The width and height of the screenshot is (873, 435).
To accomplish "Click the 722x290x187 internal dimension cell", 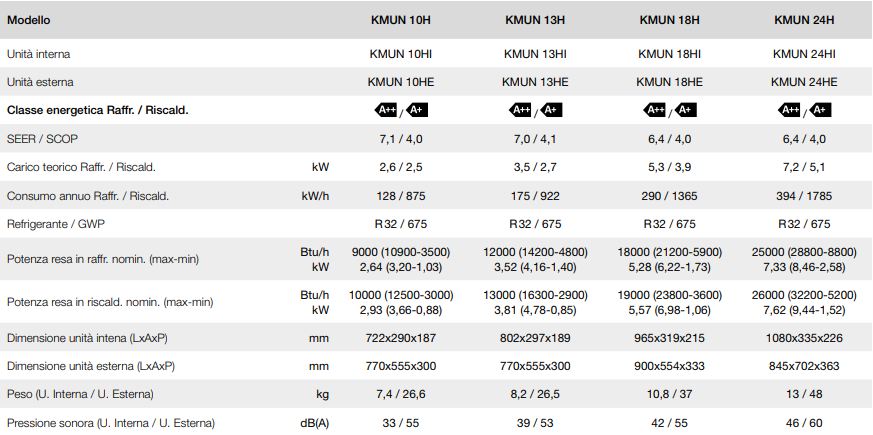I will [x=401, y=338].
